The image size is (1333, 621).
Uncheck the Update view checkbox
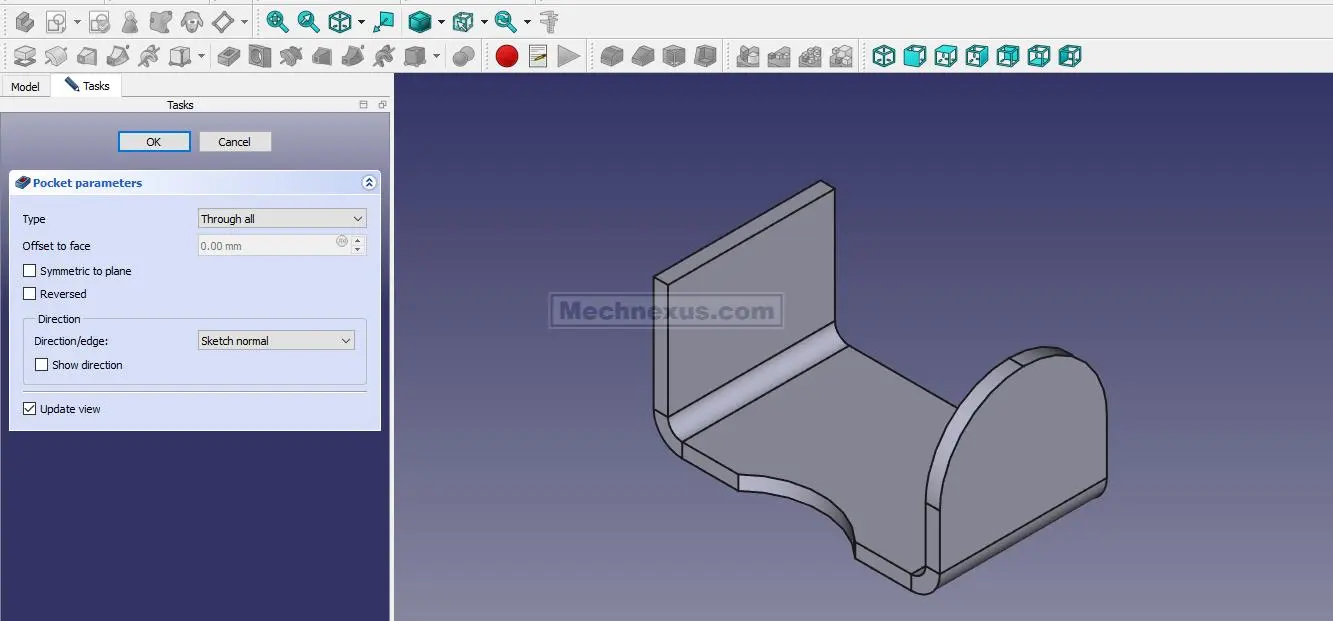[x=30, y=409]
